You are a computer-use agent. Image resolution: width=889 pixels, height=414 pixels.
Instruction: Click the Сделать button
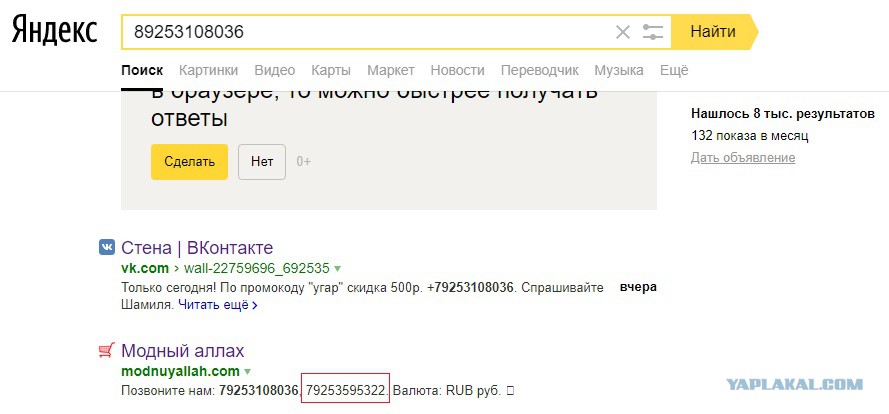pos(189,162)
